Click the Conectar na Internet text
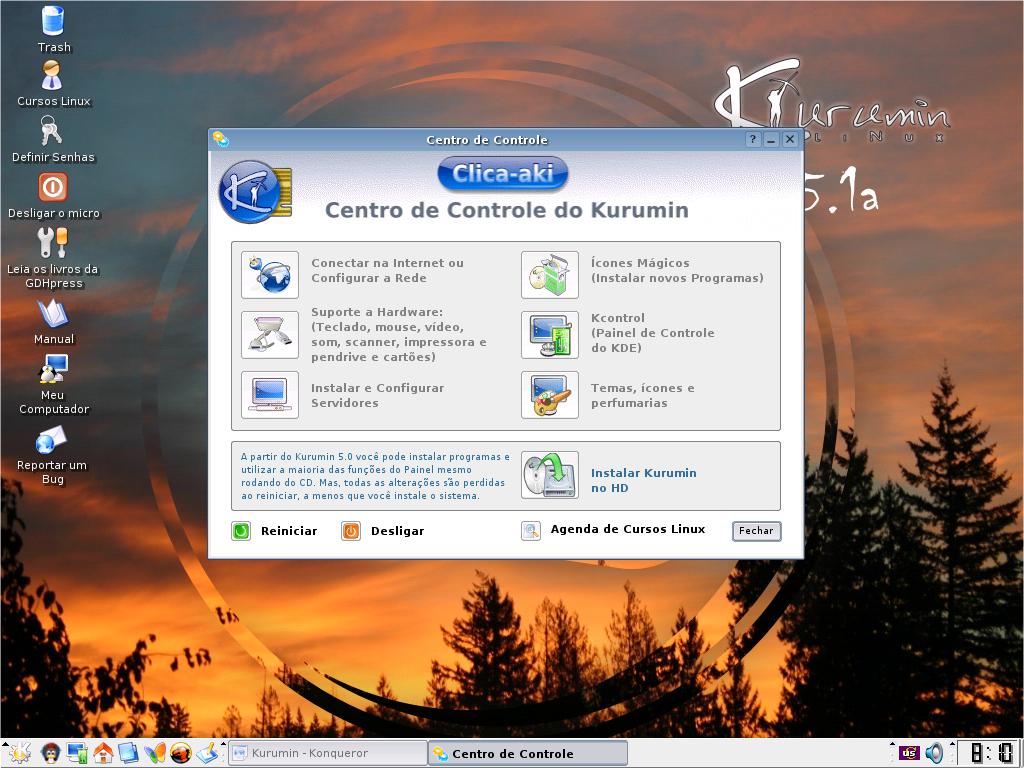This screenshot has width=1024, height=768. (x=387, y=270)
